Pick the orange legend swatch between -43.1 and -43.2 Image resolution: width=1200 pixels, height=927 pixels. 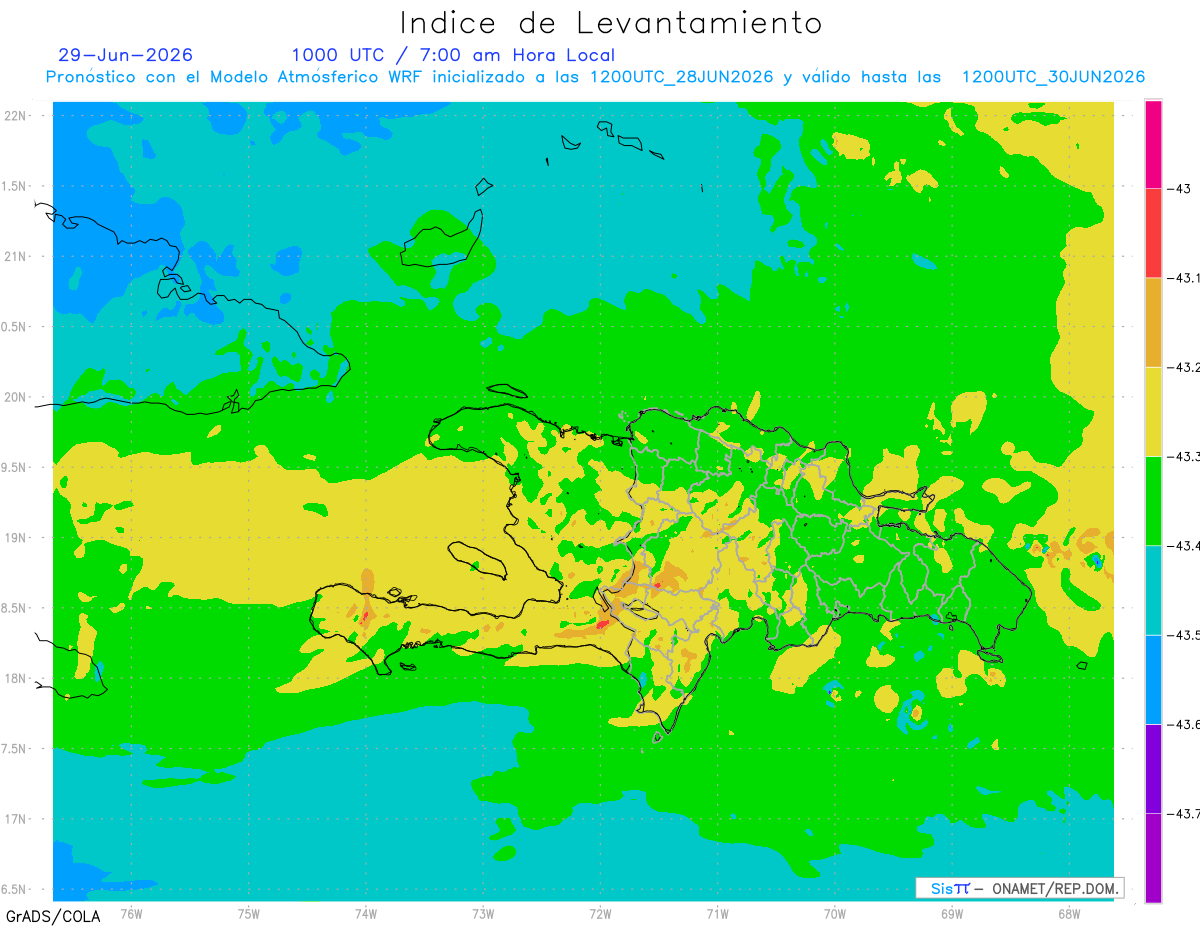click(1153, 322)
